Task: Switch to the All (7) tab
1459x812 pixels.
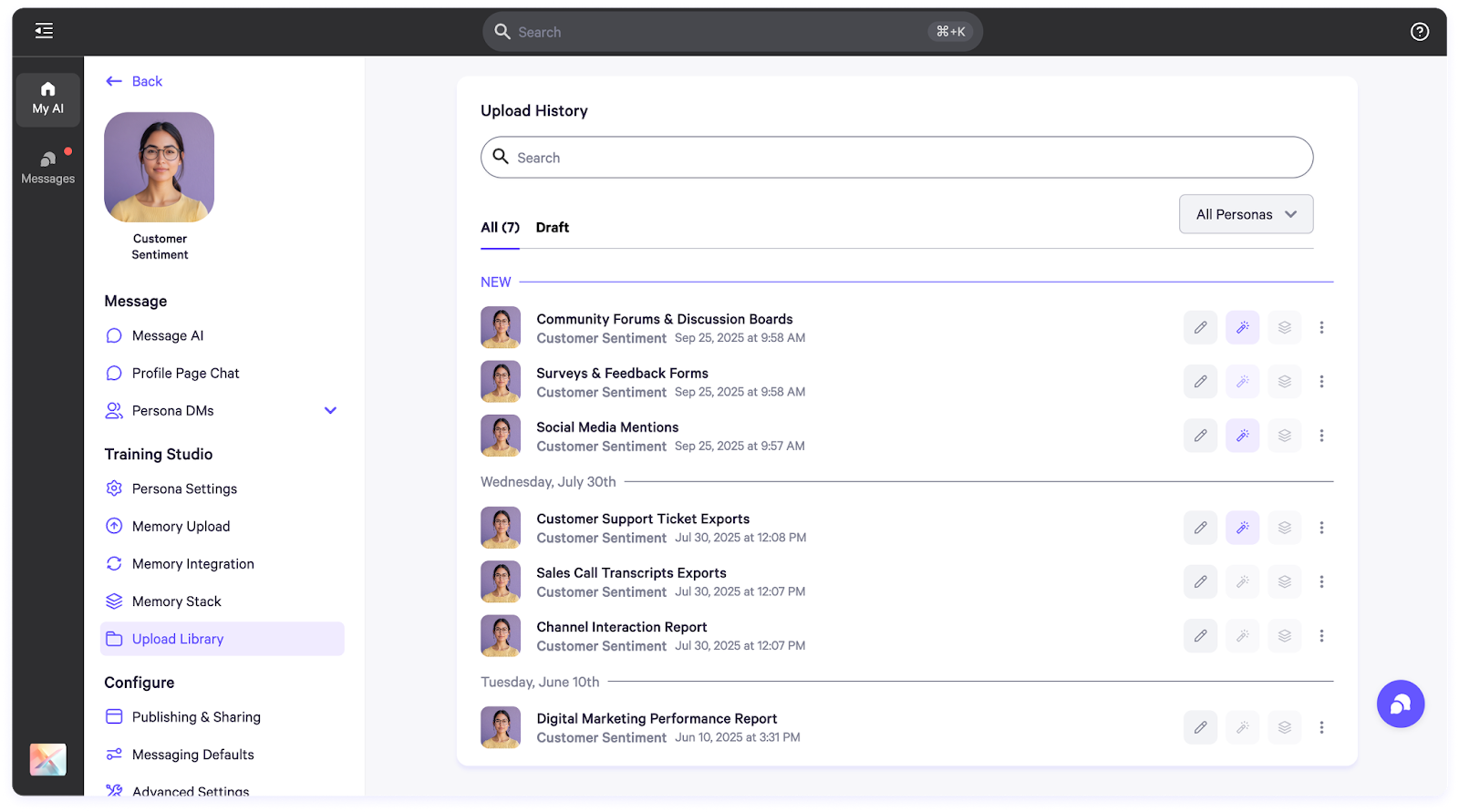Action: pos(500,228)
